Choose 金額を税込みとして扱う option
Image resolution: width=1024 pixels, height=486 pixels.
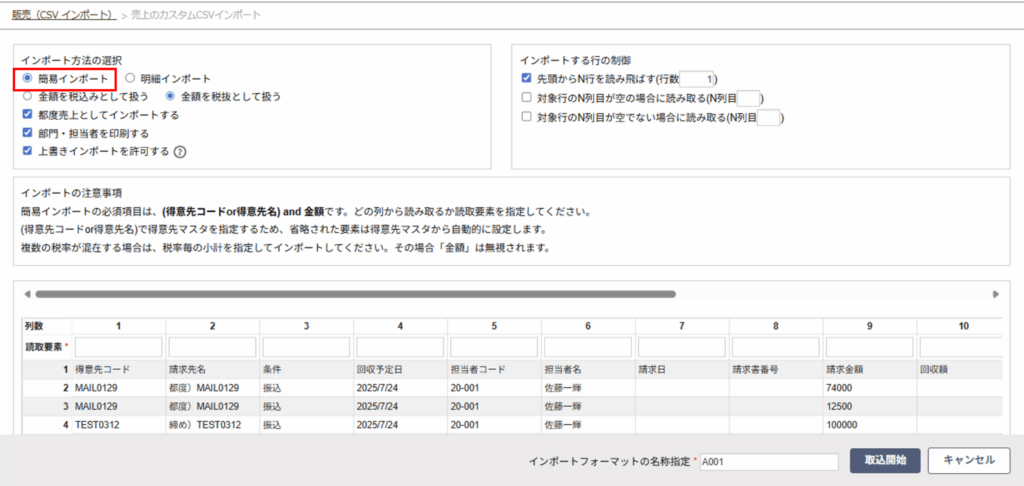pyautogui.click(x=28, y=97)
